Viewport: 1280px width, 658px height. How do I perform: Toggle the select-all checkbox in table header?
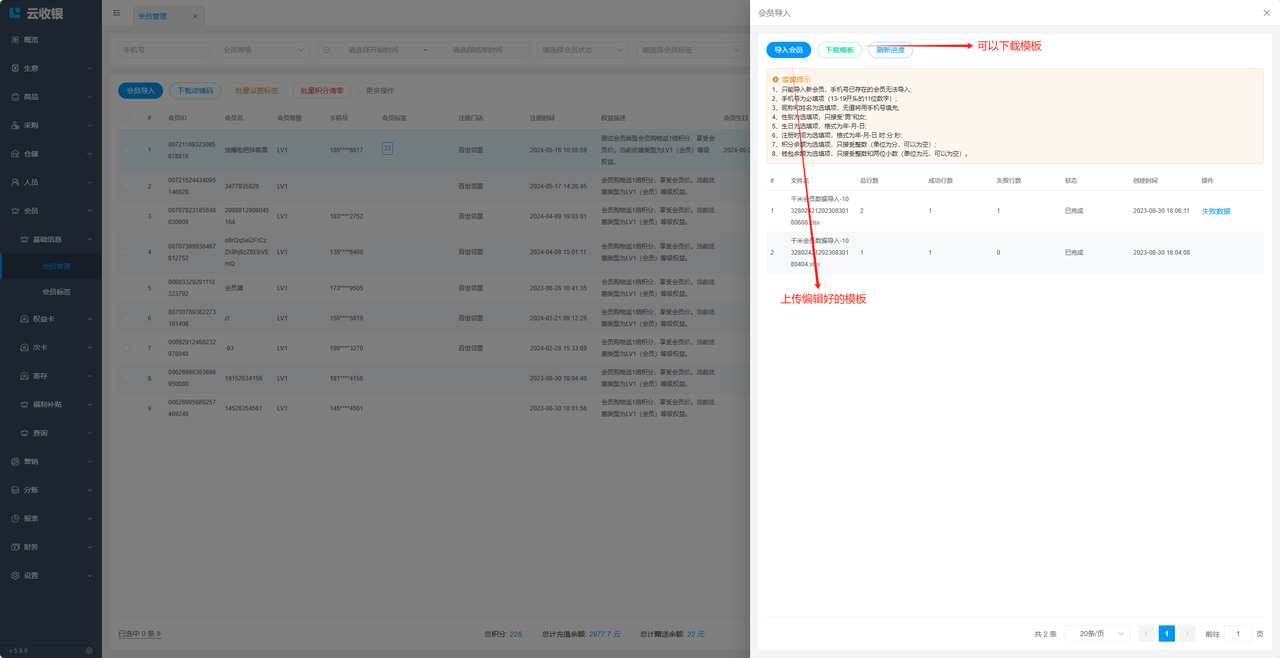[126, 118]
